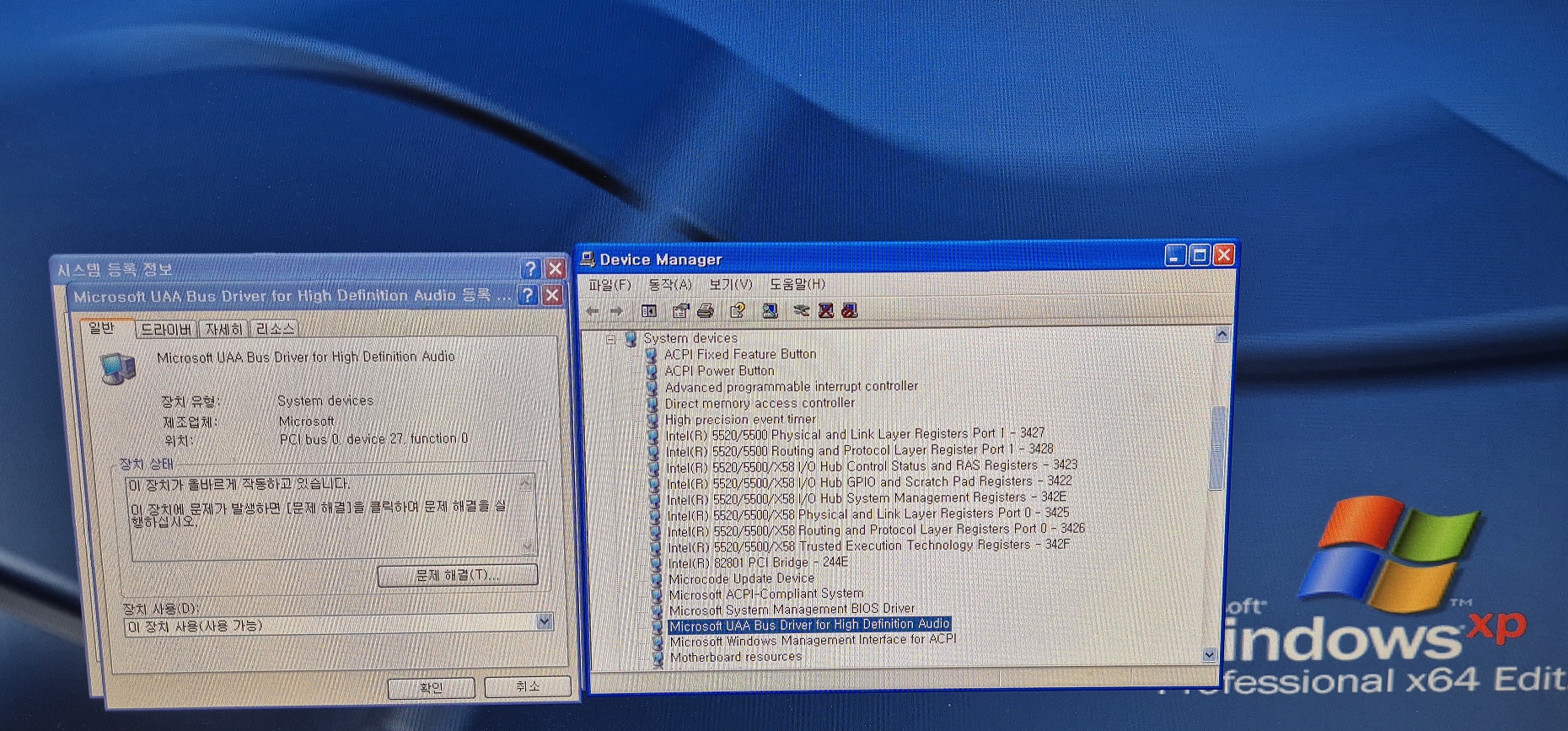Image resolution: width=1568 pixels, height=731 pixels.
Task: Go back using the Device Manager back arrow
Action: click(x=593, y=311)
